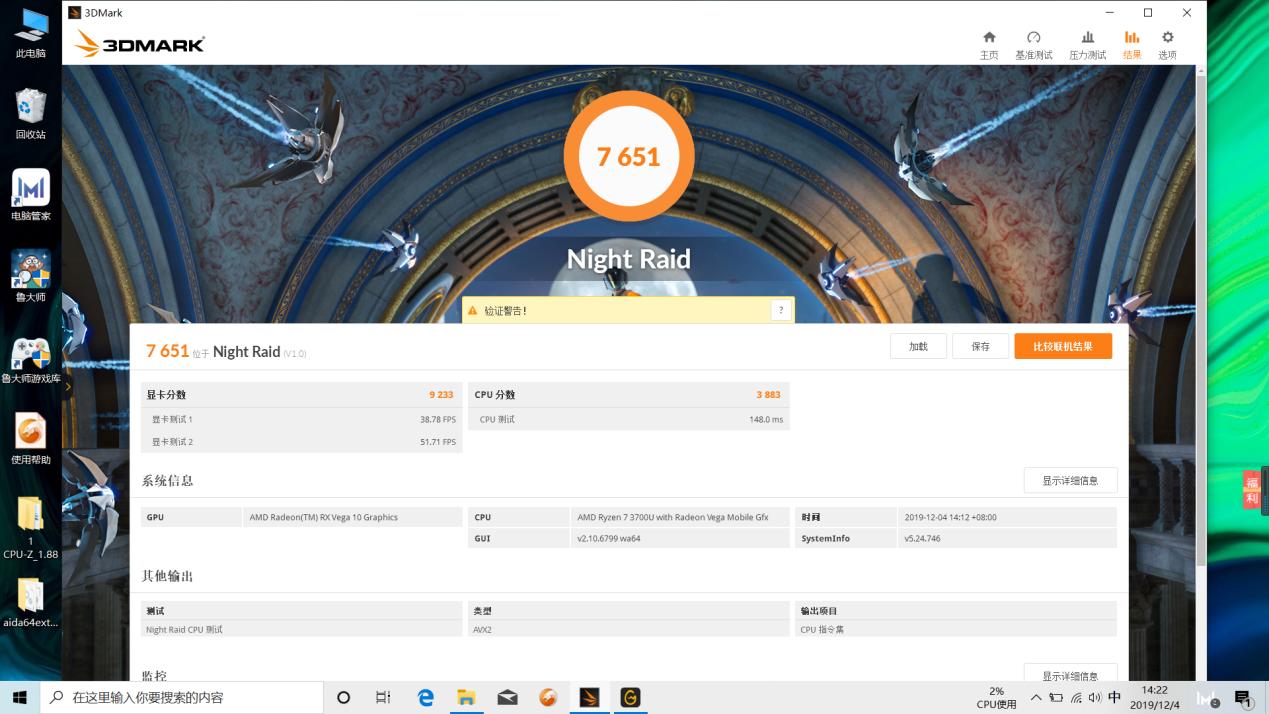Open the Action Center notifications icon
Image resolution: width=1269 pixels, height=714 pixels.
tap(1243, 698)
